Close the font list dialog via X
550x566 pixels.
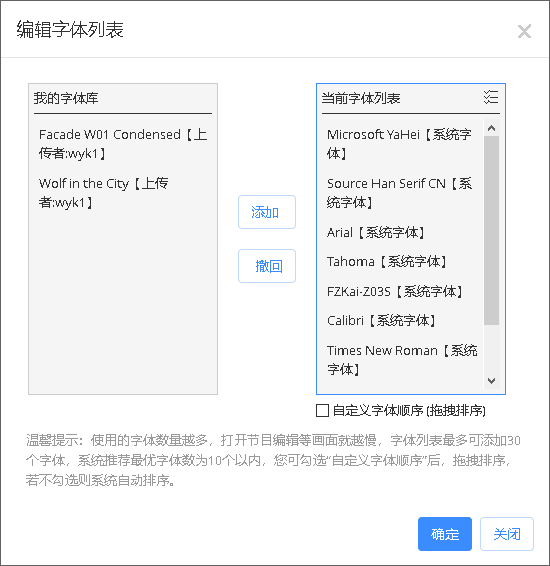[524, 31]
